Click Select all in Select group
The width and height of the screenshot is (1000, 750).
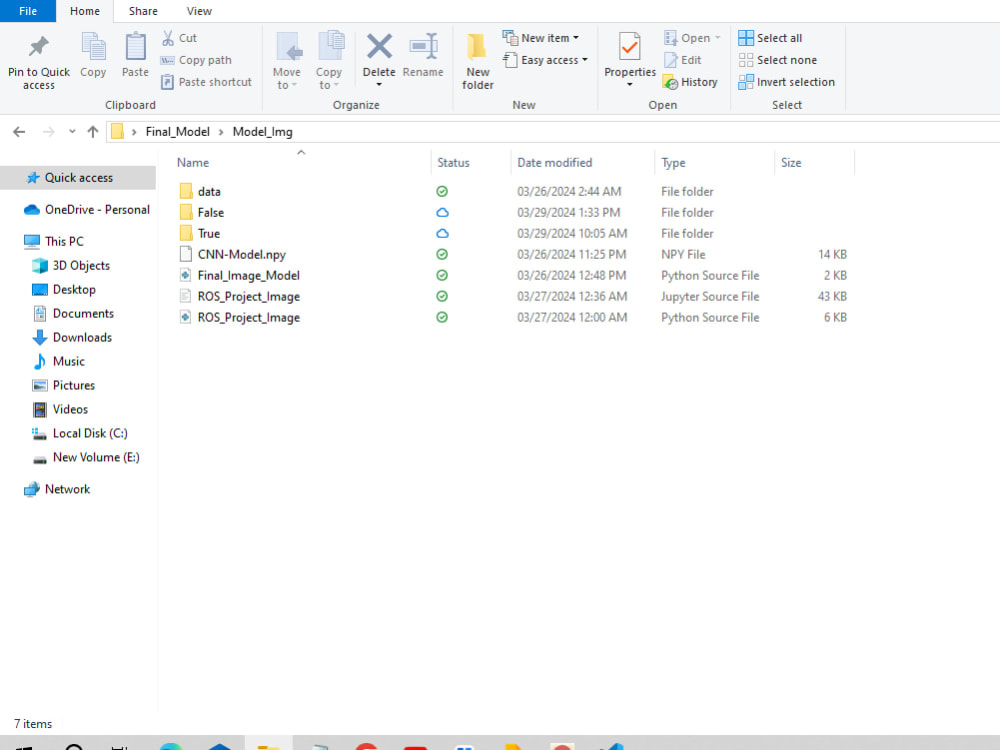pyautogui.click(x=770, y=38)
